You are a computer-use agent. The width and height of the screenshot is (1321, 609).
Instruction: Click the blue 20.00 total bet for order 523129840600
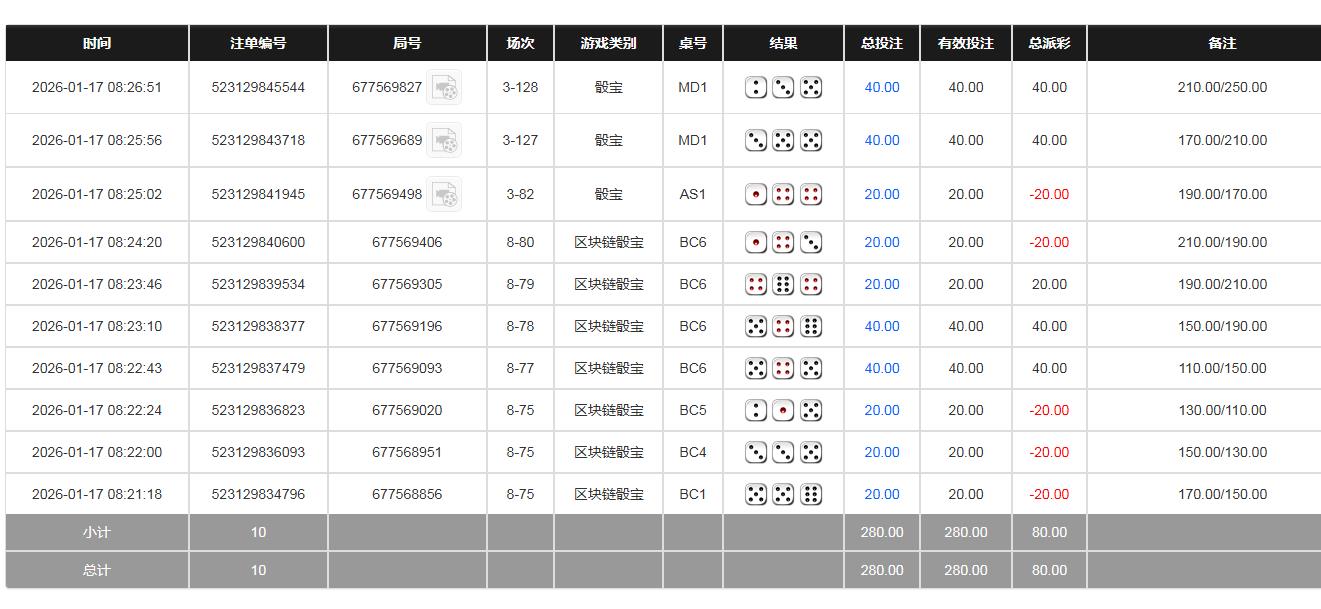click(x=881, y=241)
